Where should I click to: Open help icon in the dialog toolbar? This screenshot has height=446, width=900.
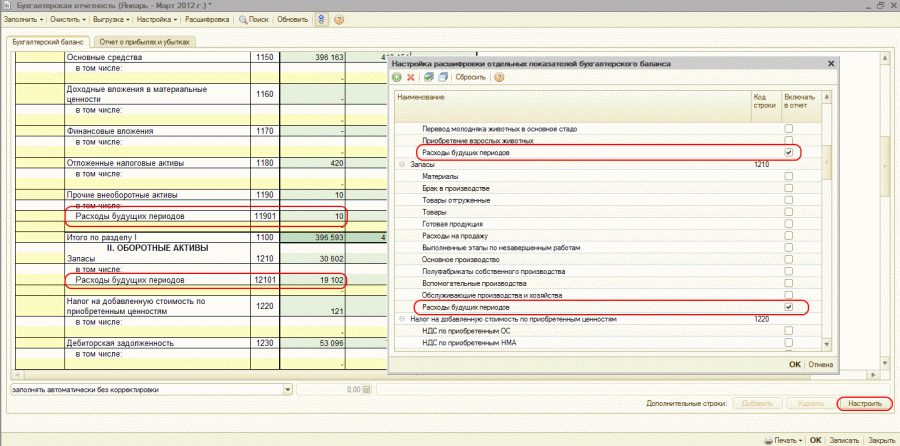pos(499,77)
